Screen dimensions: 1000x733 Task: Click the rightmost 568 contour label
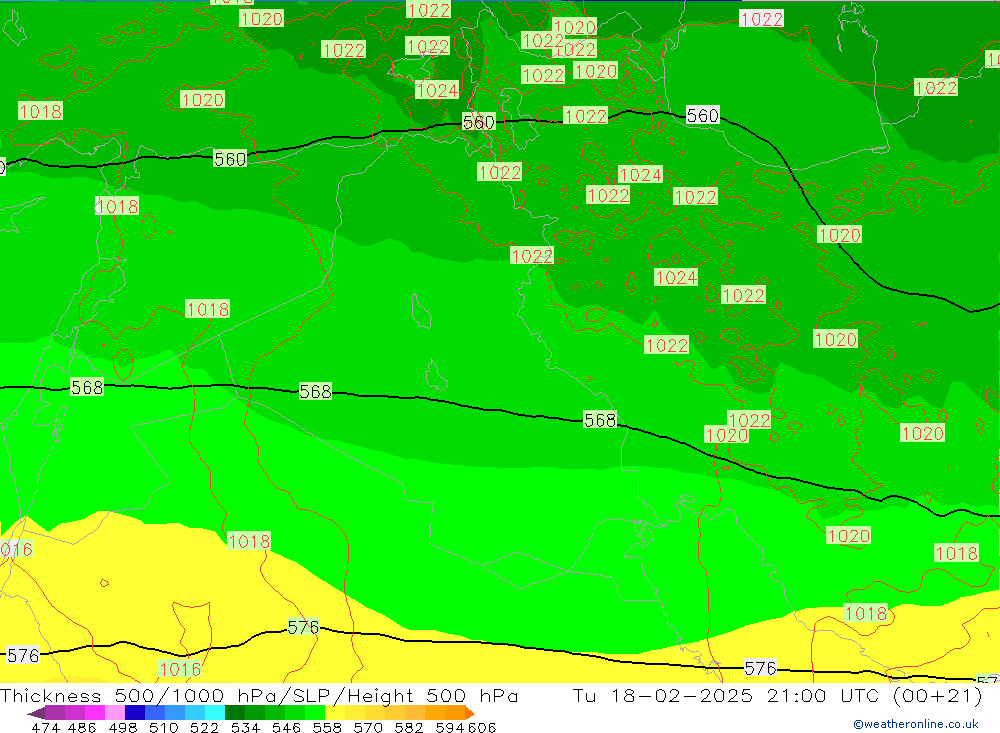[x=600, y=420]
